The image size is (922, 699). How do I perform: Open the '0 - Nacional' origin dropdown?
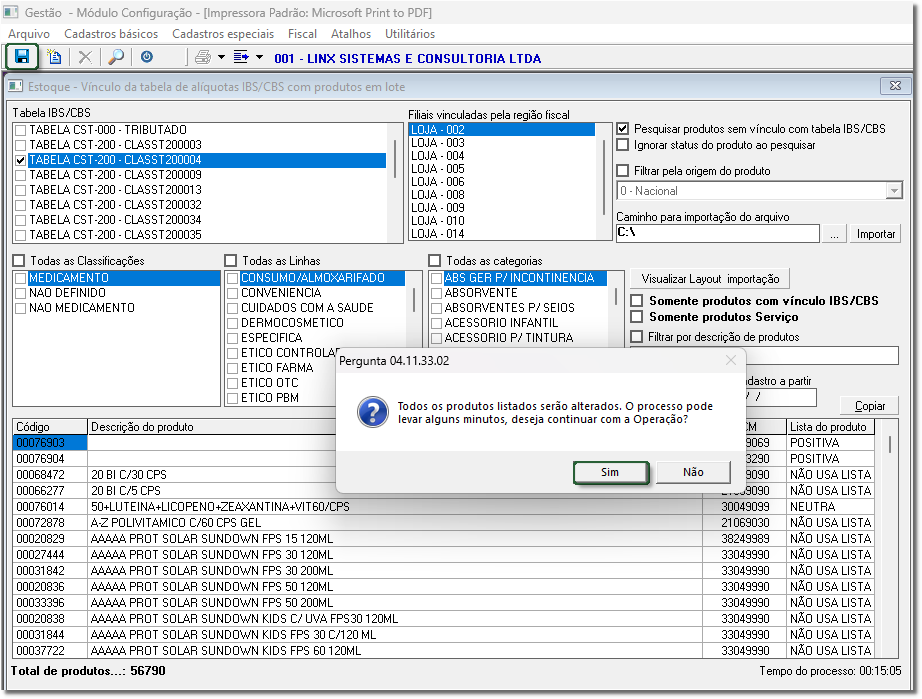coord(893,191)
